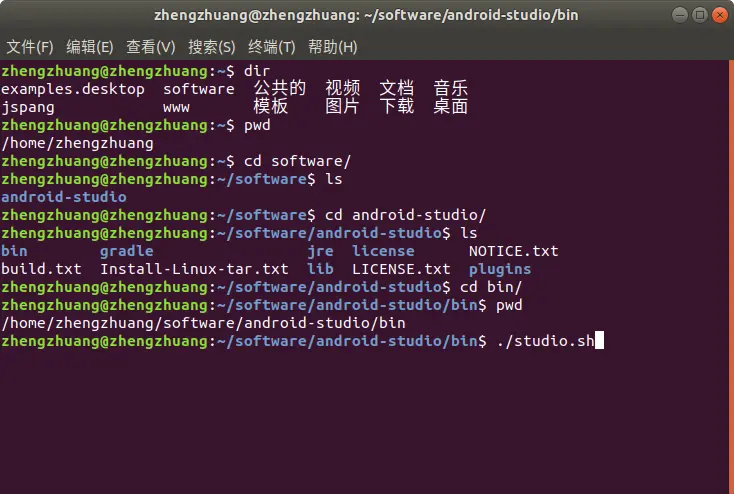The height and width of the screenshot is (494, 734).
Task: Open the 帮助(H) menu
Action: 332,47
